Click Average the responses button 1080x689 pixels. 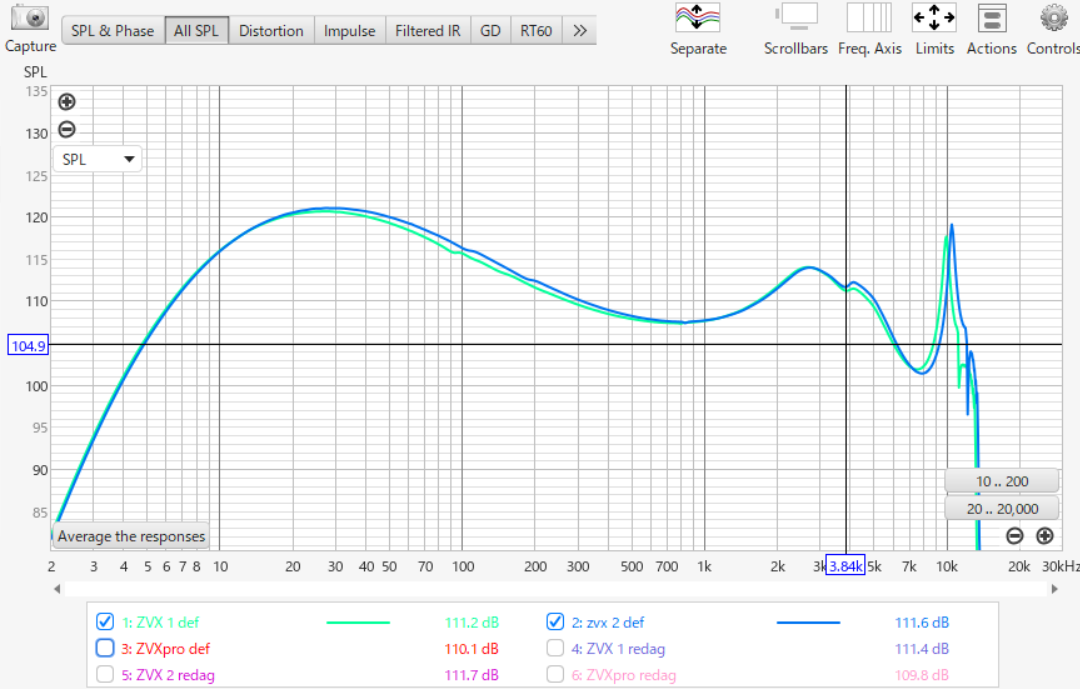(131, 536)
